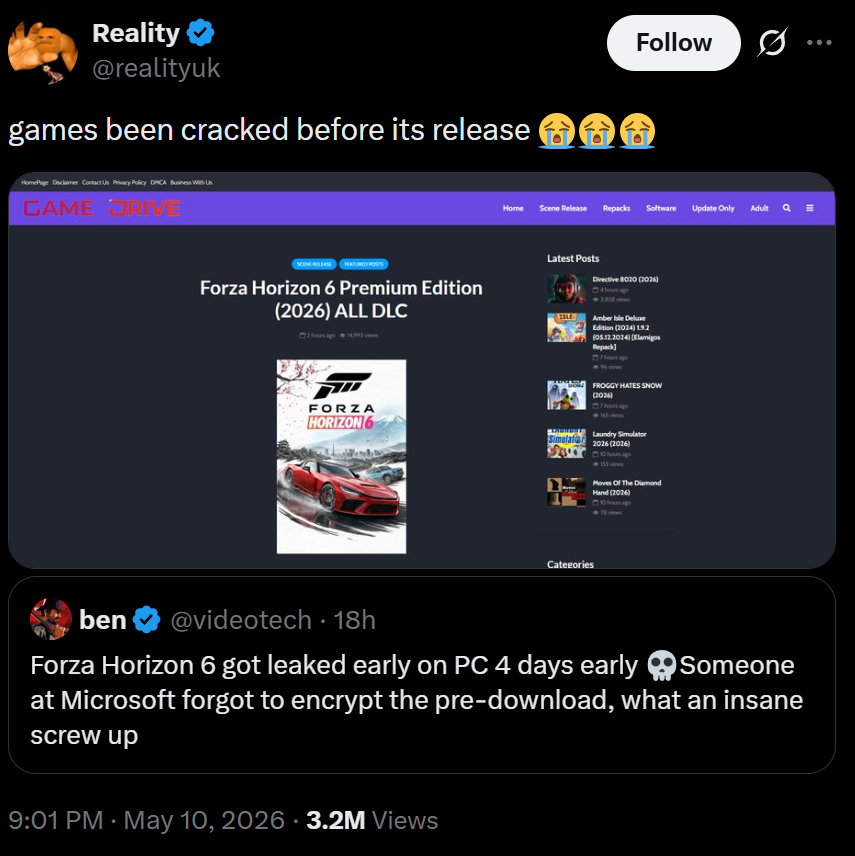Click the 9:01 PM May 10 timestamp
This screenshot has height=856, width=855.
pos(146,820)
